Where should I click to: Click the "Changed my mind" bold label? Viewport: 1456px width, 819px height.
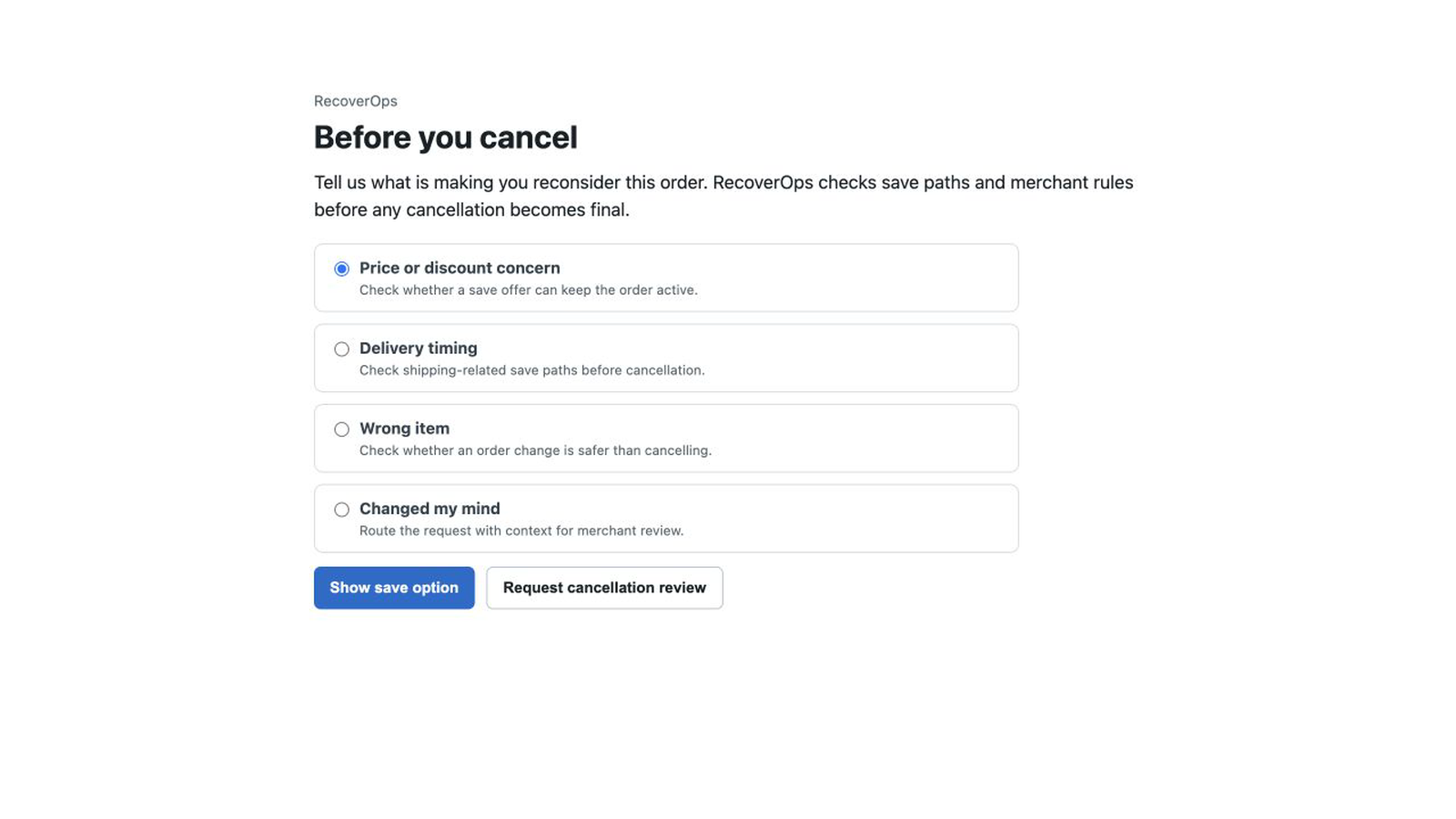click(x=430, y=508)
